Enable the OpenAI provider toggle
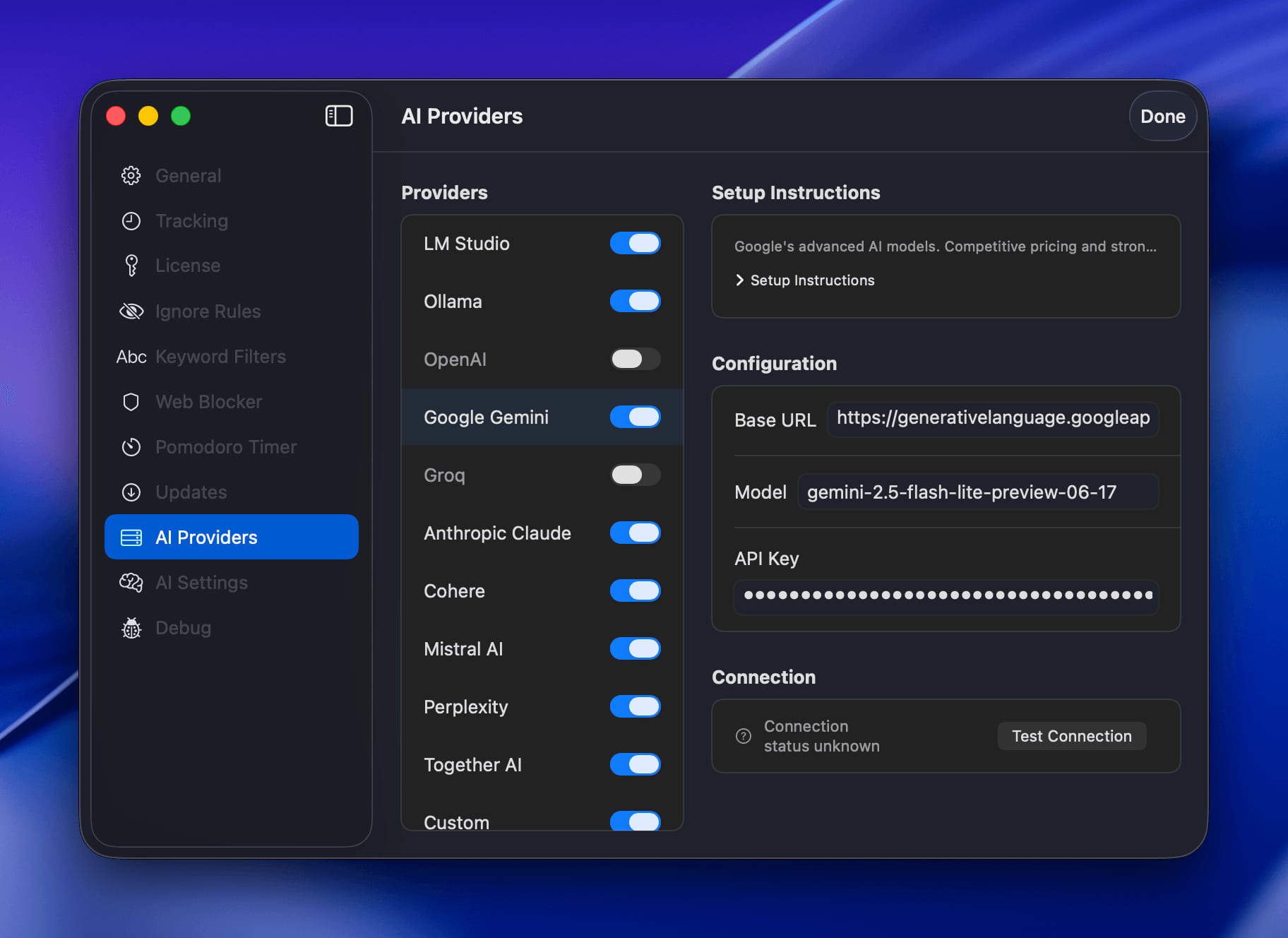The image size is (1288, 938). click(x=635, y=360)
